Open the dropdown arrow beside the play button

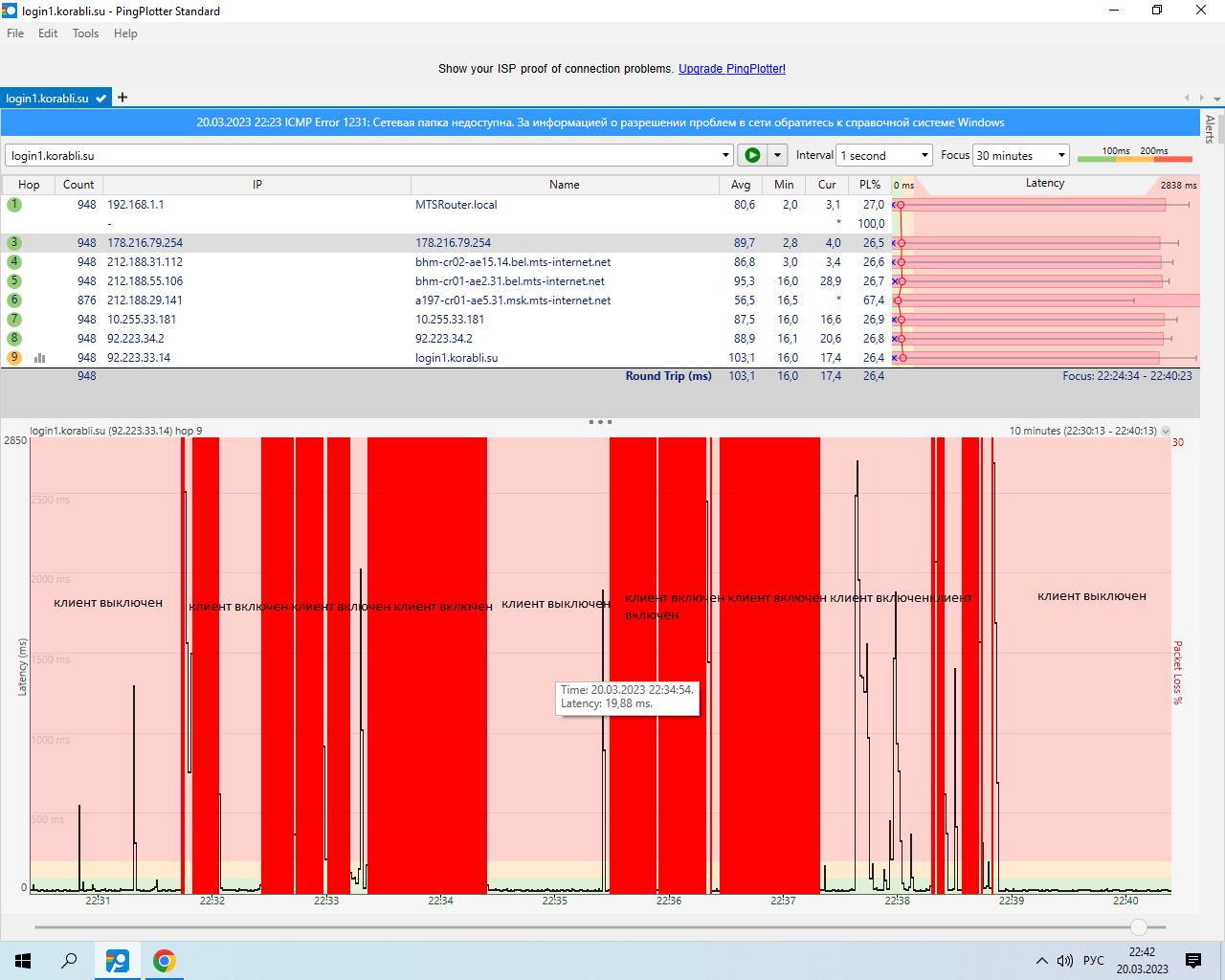(x=777, y=155)
